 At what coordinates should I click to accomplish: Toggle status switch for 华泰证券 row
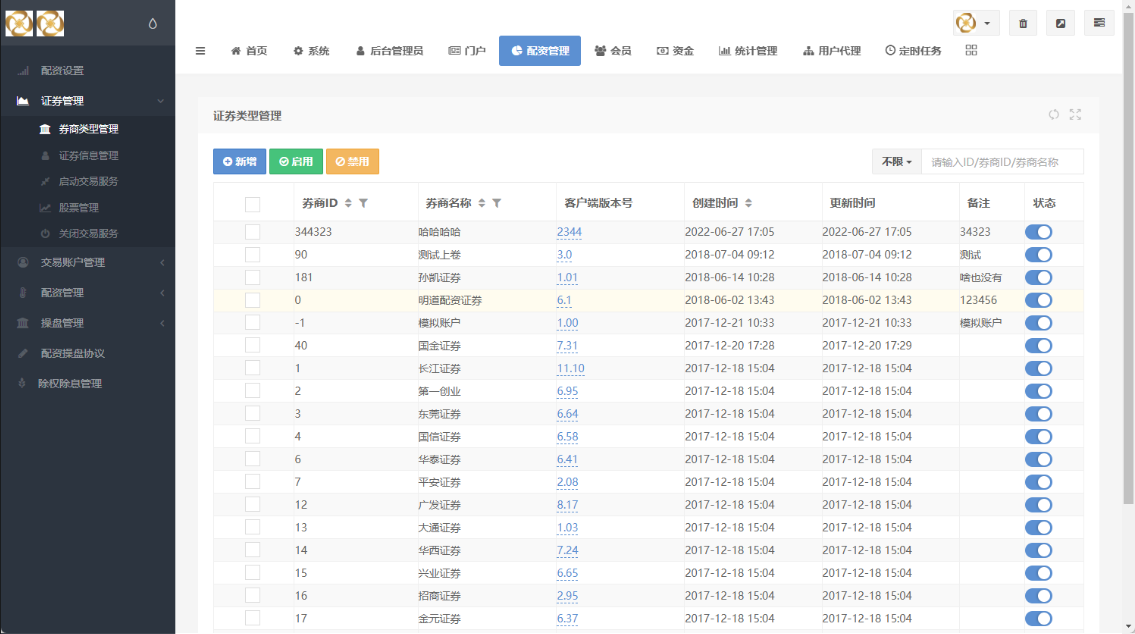click(1038, 460)
